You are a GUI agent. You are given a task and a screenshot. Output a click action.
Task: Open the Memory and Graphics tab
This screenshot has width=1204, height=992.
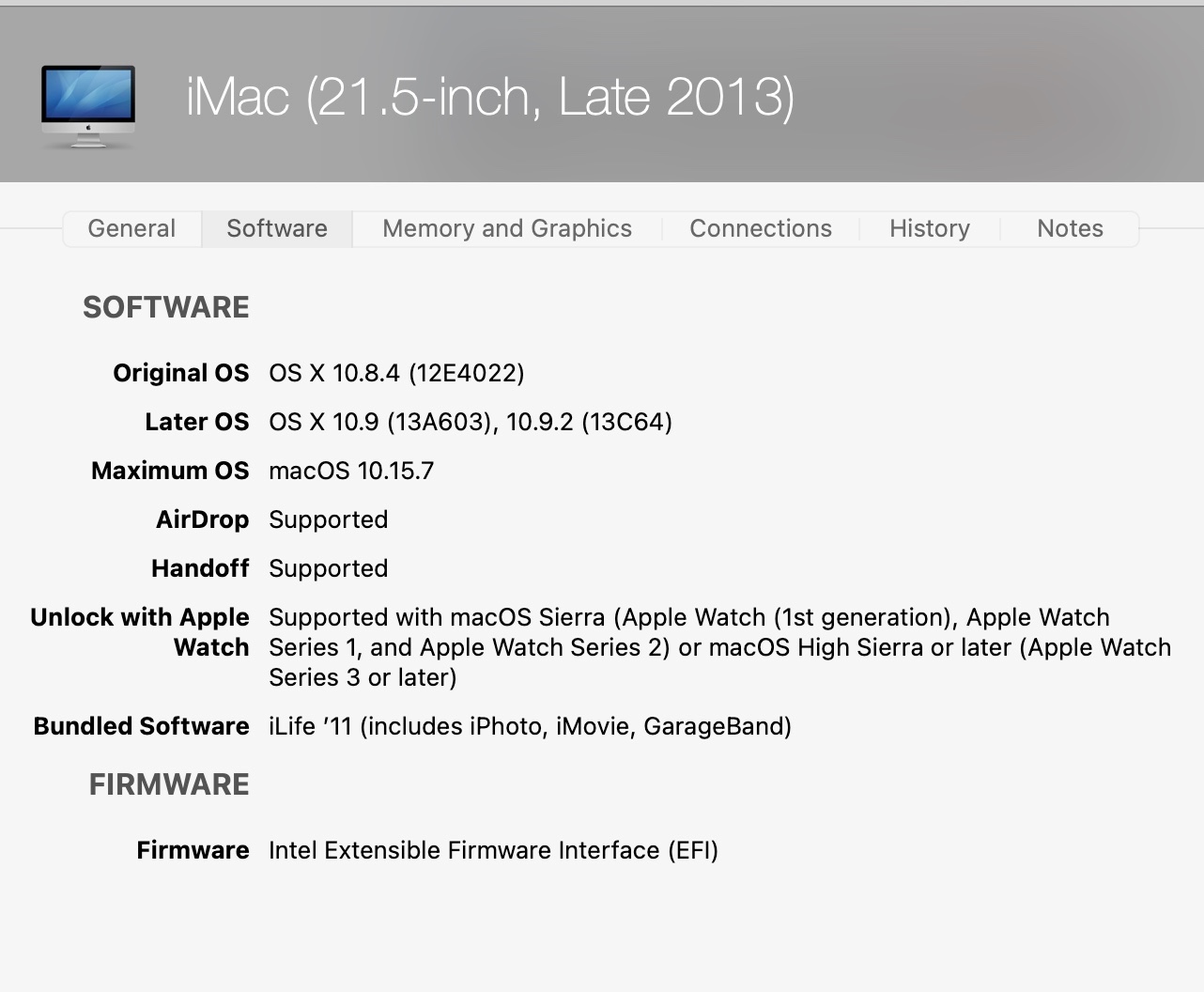click(507, 228)
